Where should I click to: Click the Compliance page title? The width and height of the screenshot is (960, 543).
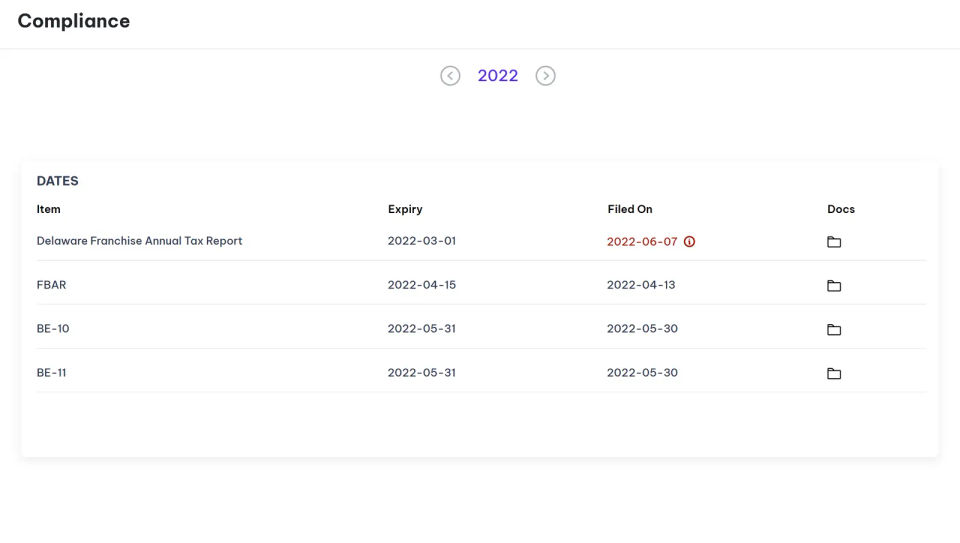click(x=73, y=21)
